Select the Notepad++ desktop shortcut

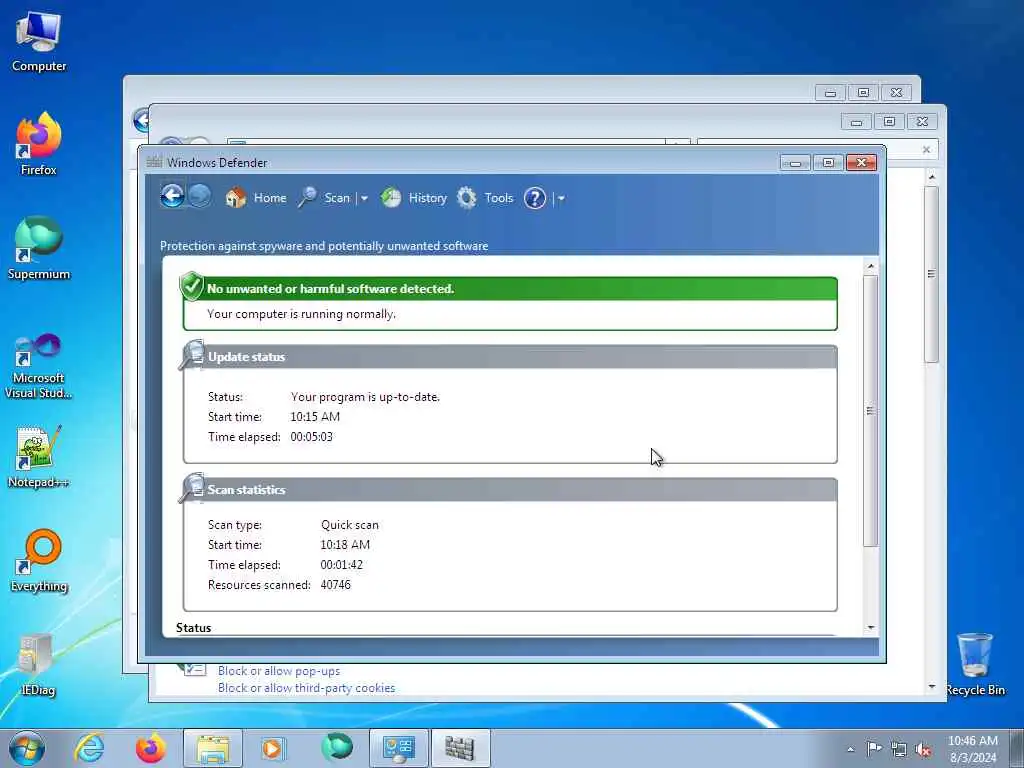[x=39, y=456]
